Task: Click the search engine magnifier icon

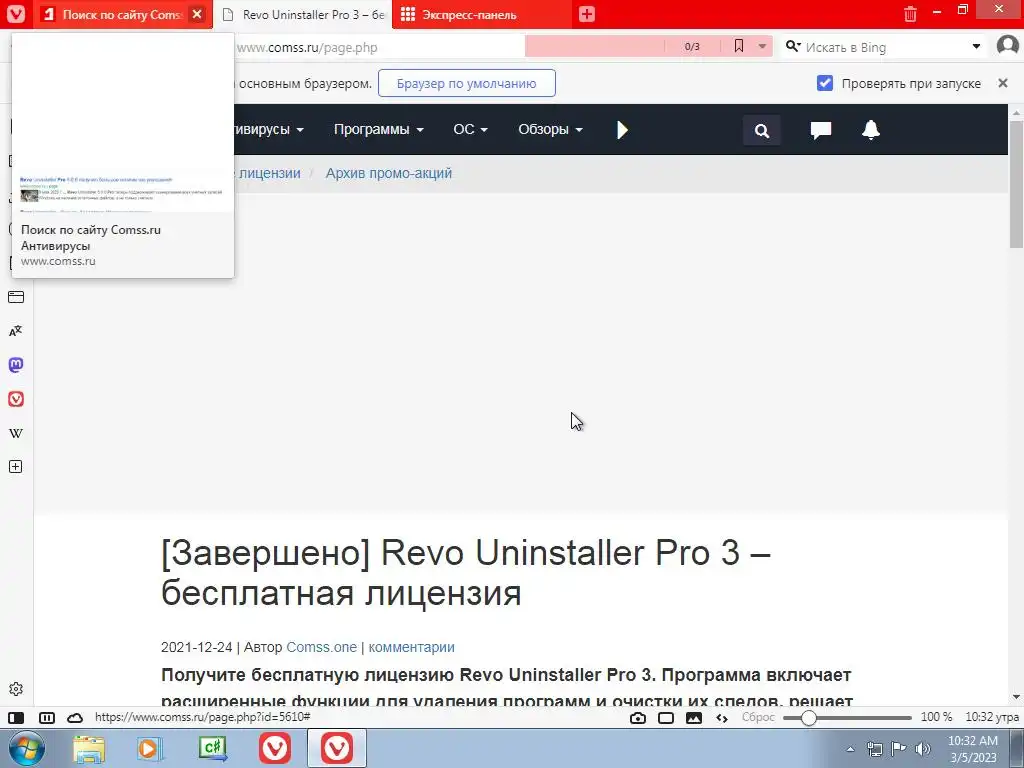Action: pyautogui.click(x=793, y=46)
